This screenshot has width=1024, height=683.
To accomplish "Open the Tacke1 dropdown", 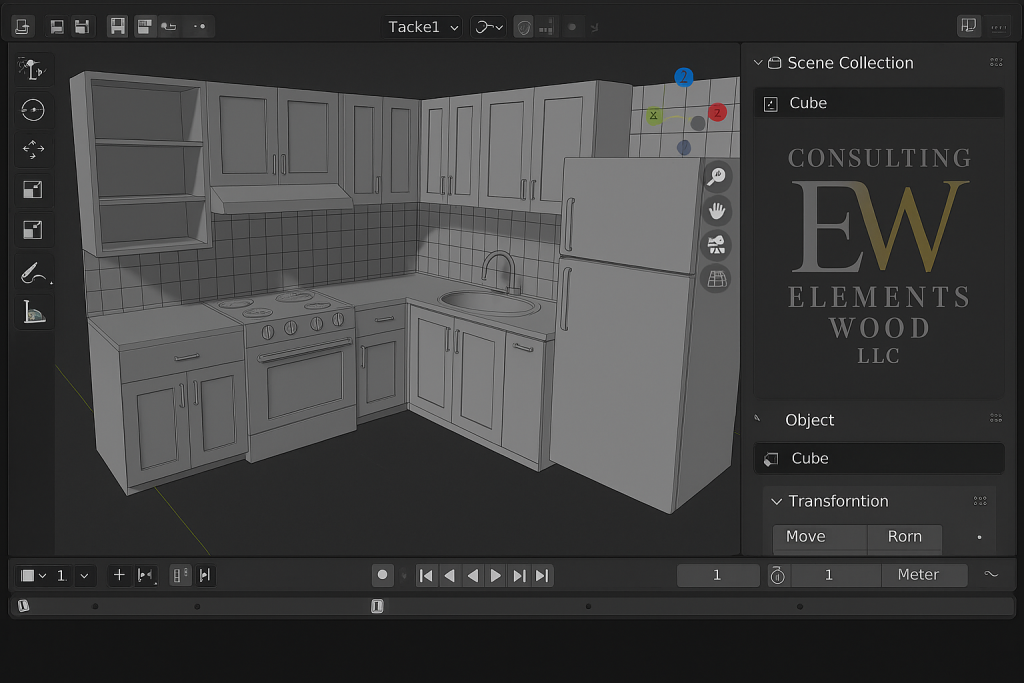I will click(x=424, y=27).
